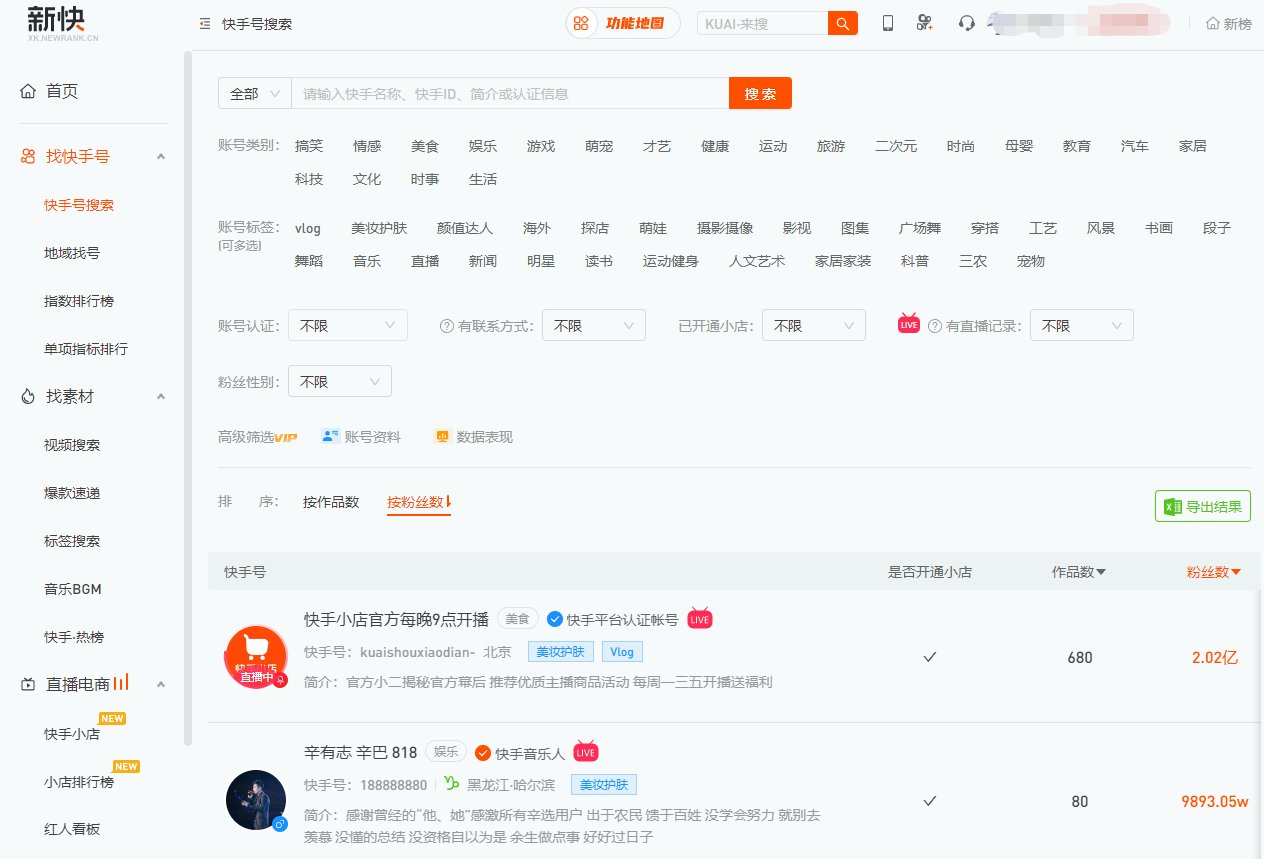Viewport: 1264px width, 859px height.
Task: Toggle the 颜值达人 account tag
Action: coord(465,228)
